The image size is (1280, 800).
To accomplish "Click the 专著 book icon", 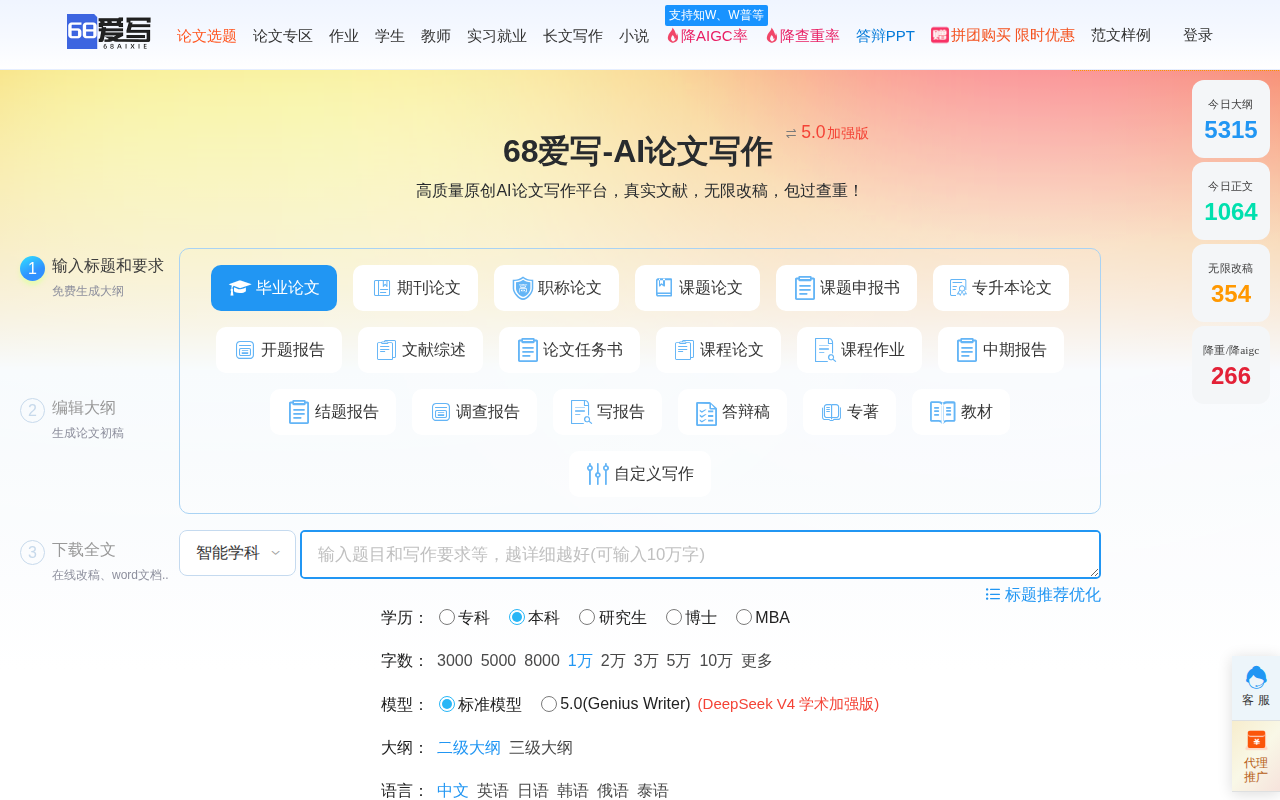I will tap(832, 412).
